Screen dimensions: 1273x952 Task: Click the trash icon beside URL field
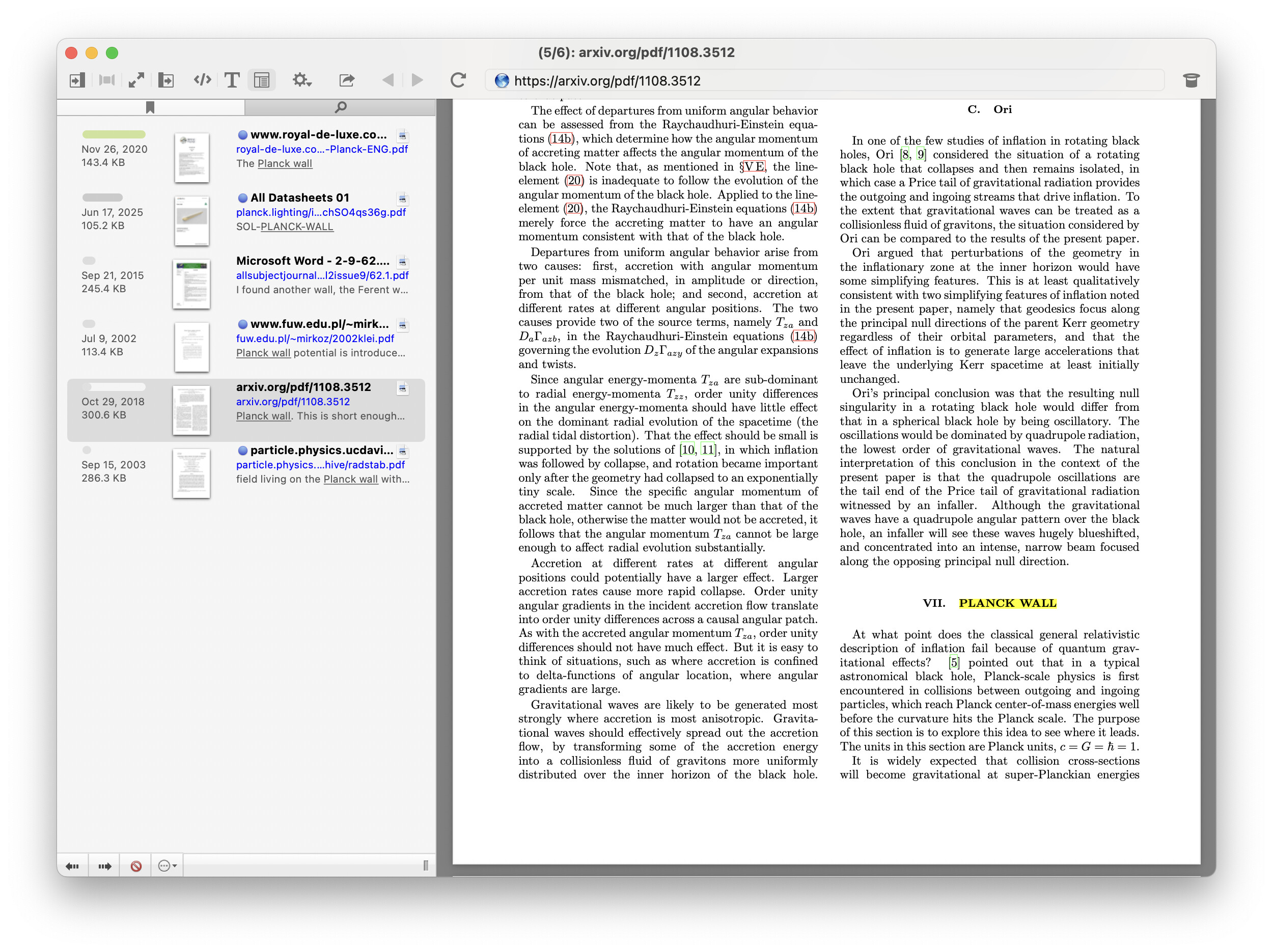point(1191,80)
